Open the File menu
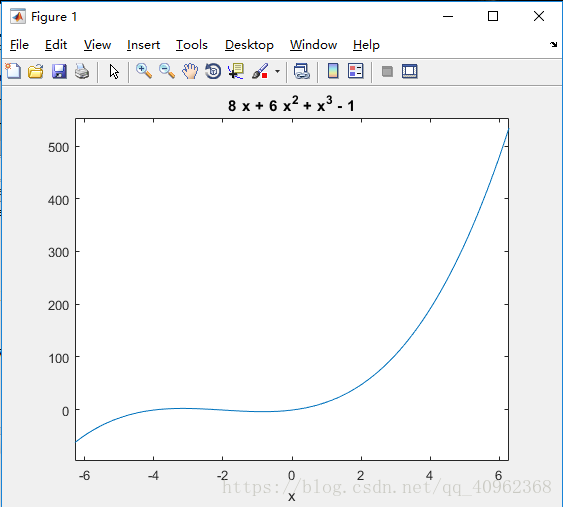Image resolution: width=563 pixels, height=507 pixels. pyautogui.click(x=19, y=45)
